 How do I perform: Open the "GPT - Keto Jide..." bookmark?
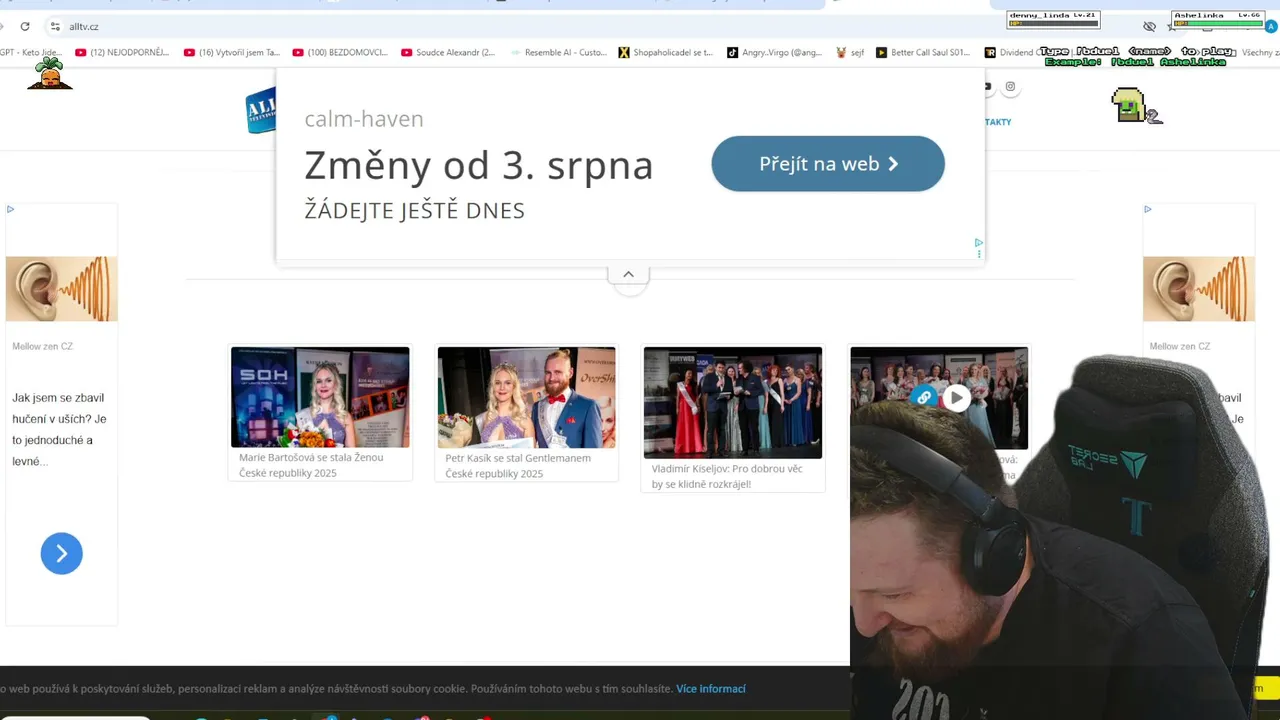pos(31,52)
